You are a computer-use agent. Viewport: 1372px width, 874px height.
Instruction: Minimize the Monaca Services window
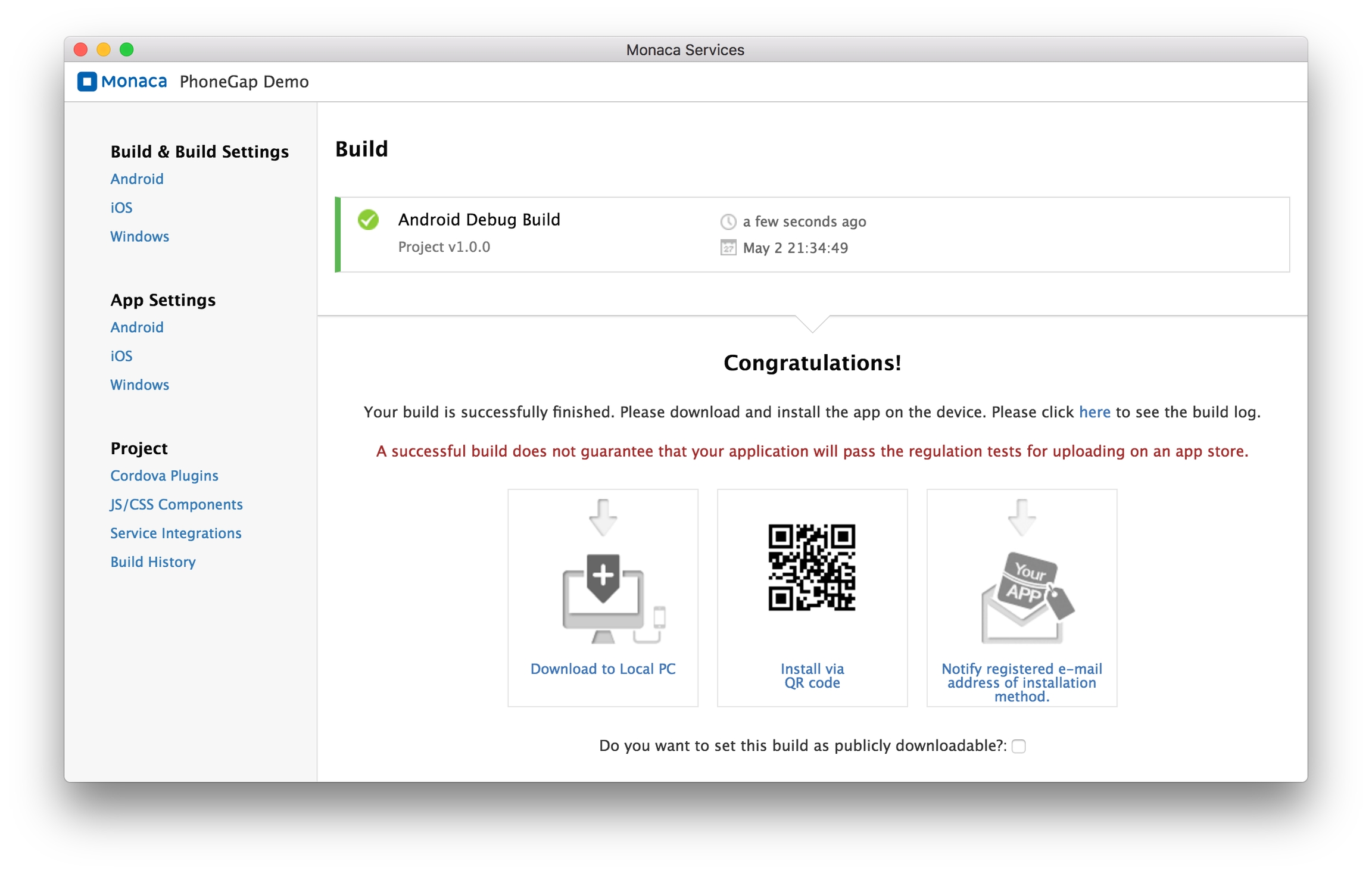click(104, 49)
